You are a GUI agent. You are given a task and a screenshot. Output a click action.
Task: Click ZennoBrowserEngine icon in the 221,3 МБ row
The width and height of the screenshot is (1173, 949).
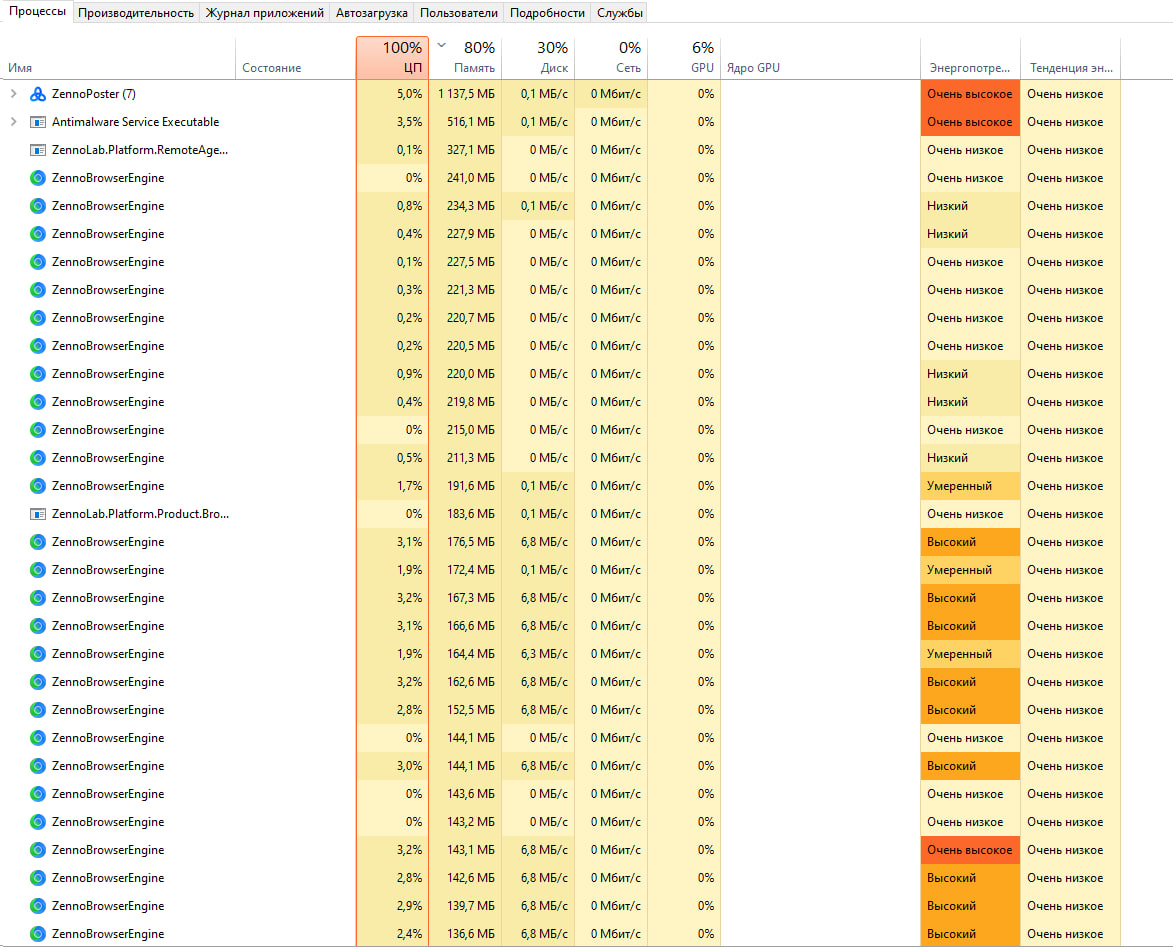point(38,290)
